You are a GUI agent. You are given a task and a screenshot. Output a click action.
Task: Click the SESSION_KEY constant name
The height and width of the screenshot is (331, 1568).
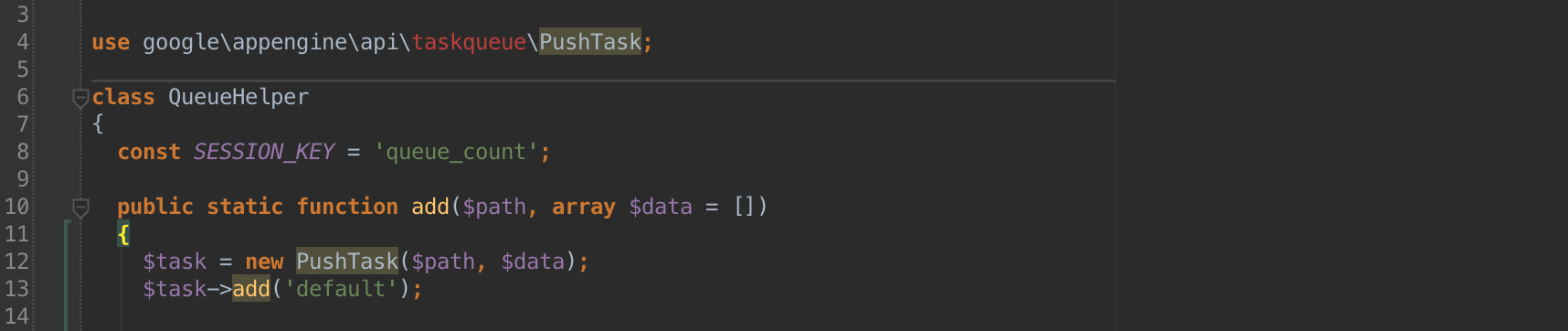click(x=264, y=152)
